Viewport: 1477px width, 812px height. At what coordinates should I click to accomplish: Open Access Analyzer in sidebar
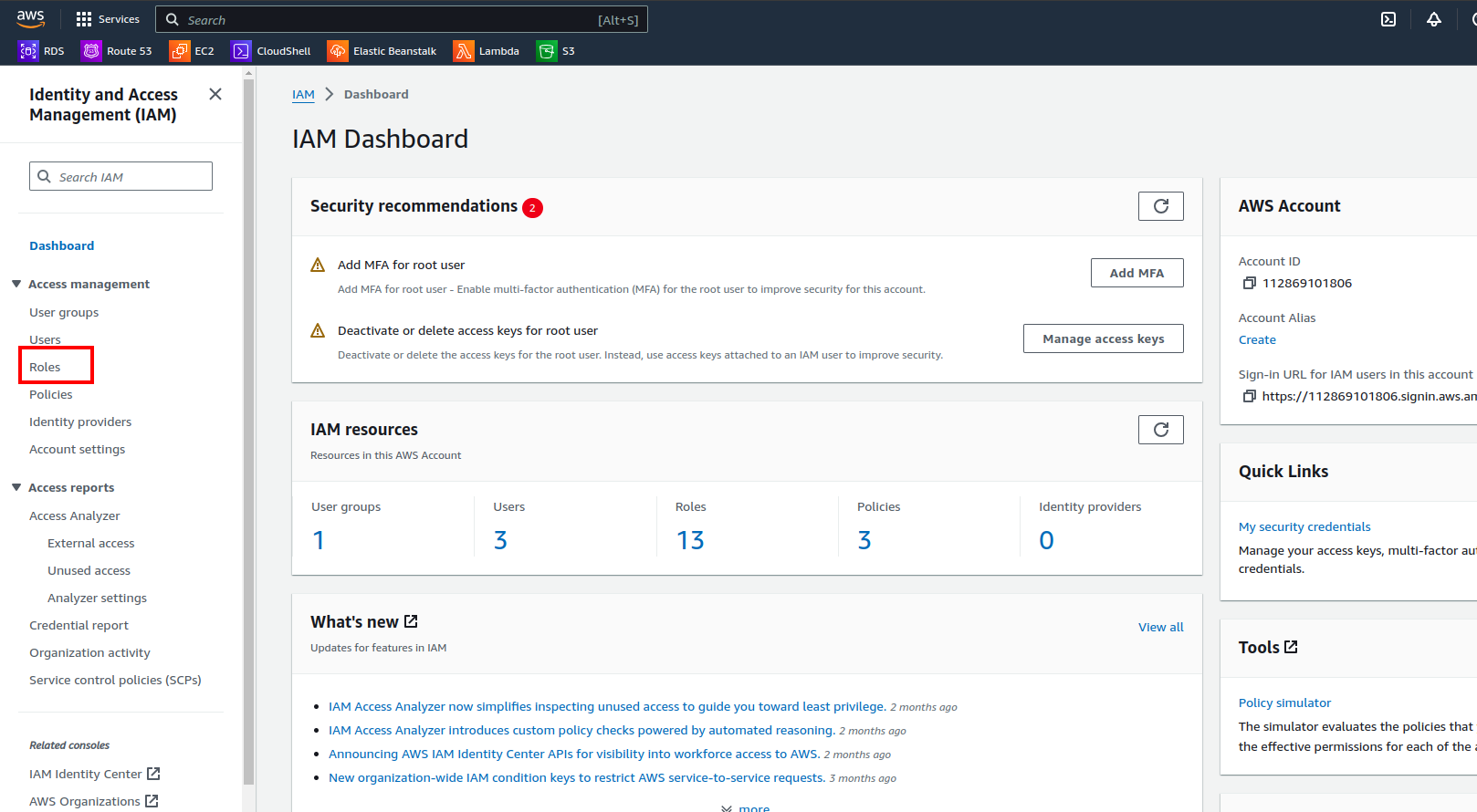pos(75,515)
